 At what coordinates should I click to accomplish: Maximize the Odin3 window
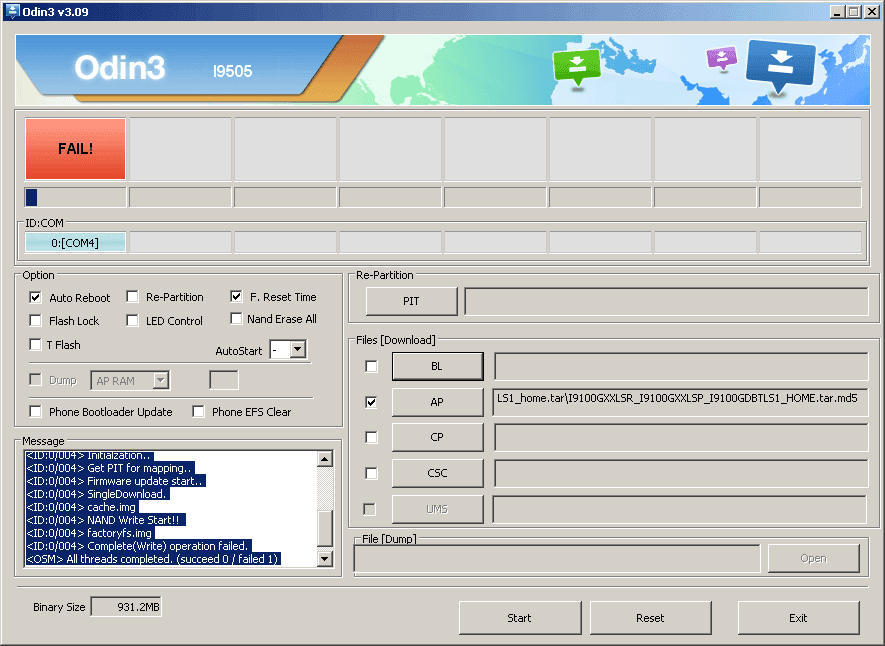click(853, 12)
